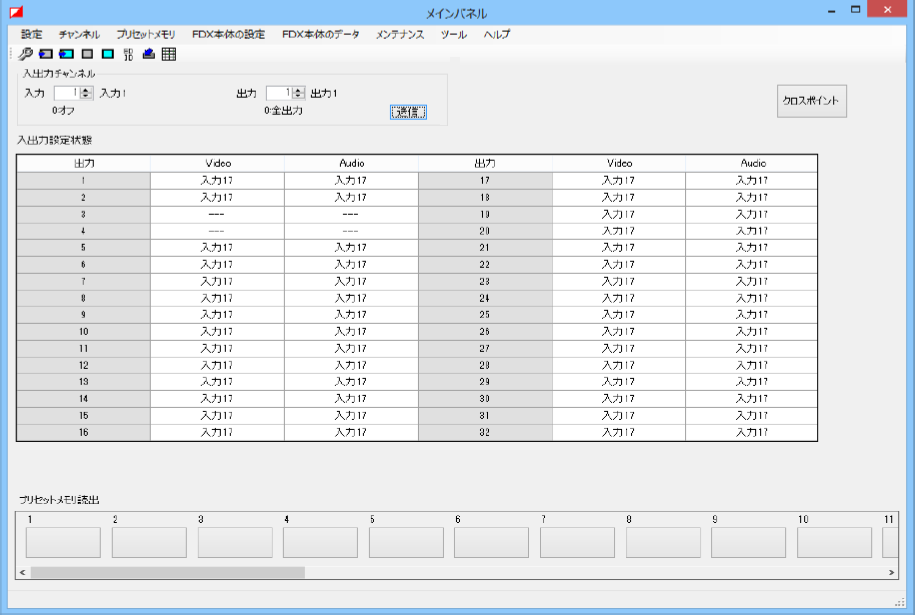
Task: Open the 設定 menu
Action: tap(31, 34)
